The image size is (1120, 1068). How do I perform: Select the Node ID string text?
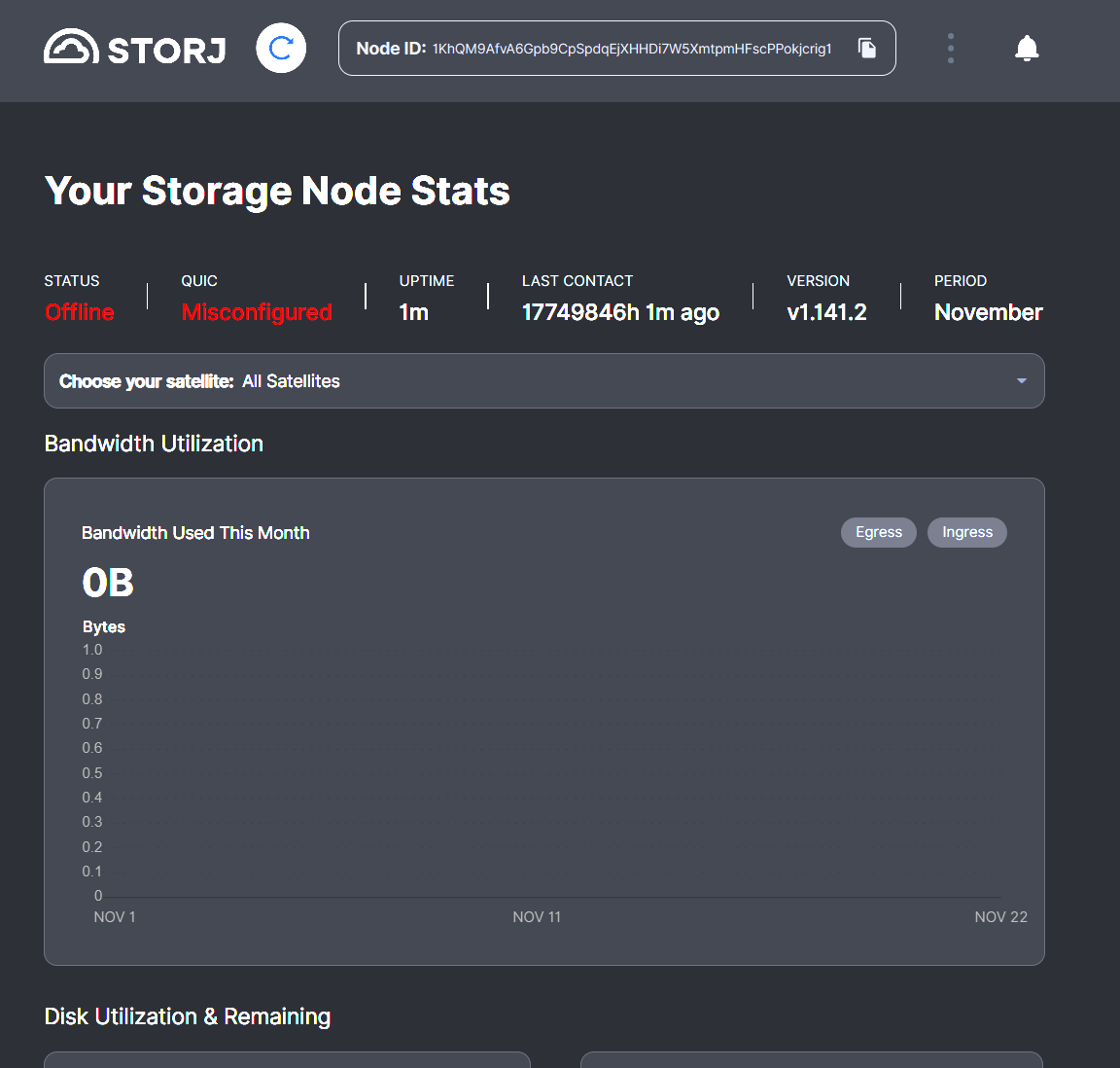[632, 49]
